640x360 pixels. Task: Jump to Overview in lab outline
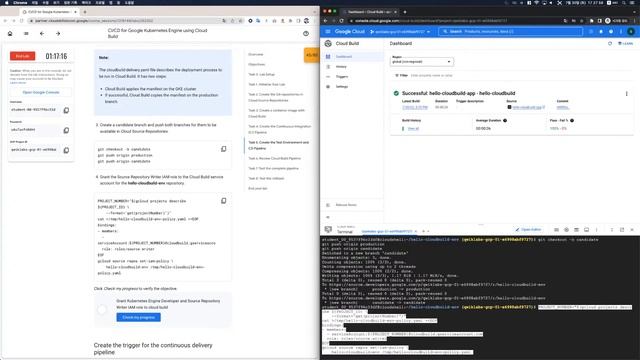point(256,54)
